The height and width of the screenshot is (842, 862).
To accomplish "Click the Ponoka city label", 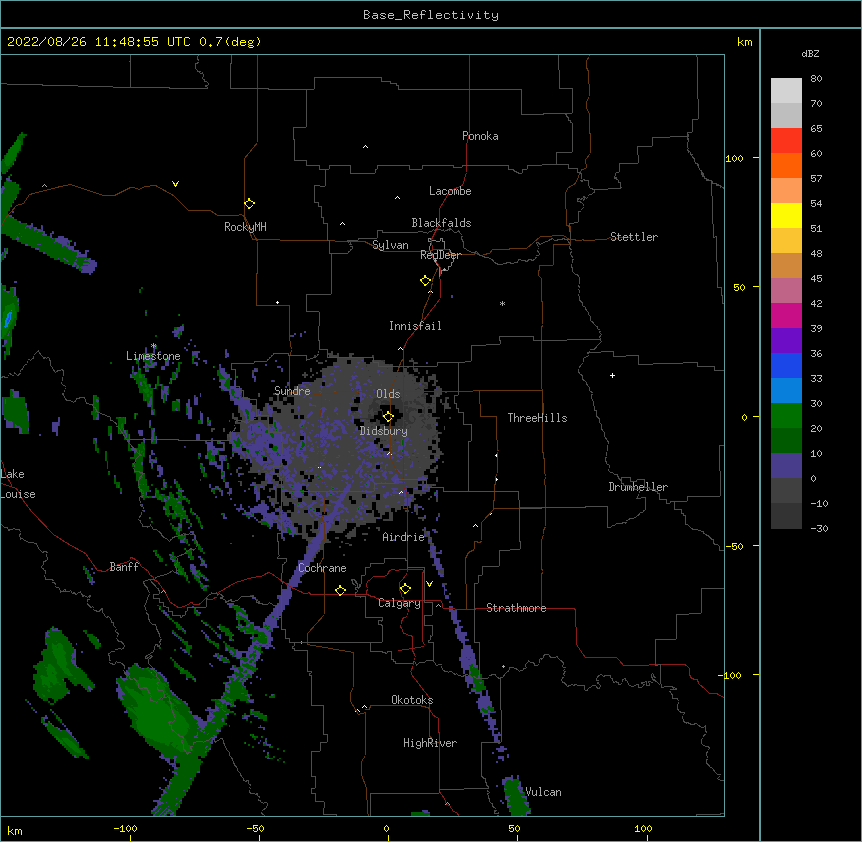I will pyautogui.click(x=480, y=136).
